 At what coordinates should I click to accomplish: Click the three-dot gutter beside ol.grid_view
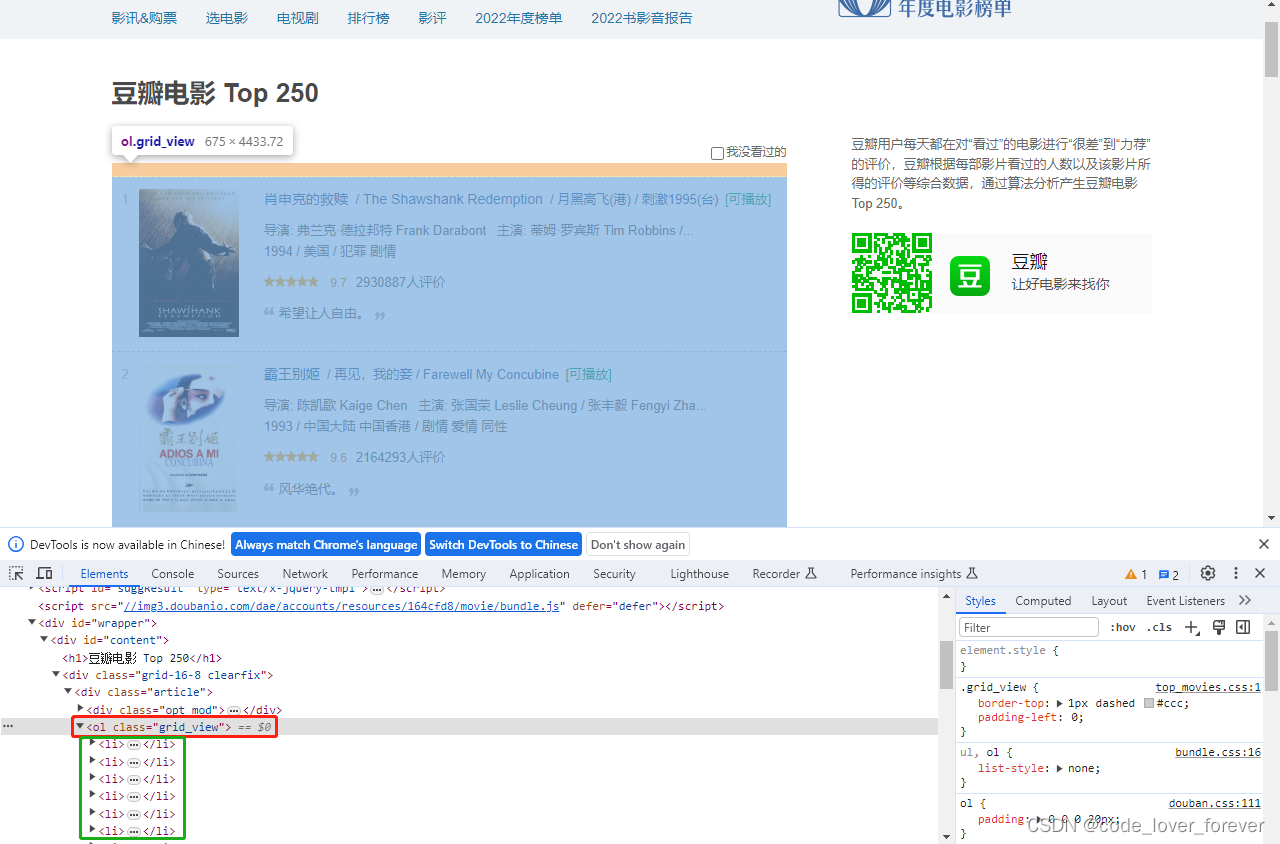[x=8, y=727]
